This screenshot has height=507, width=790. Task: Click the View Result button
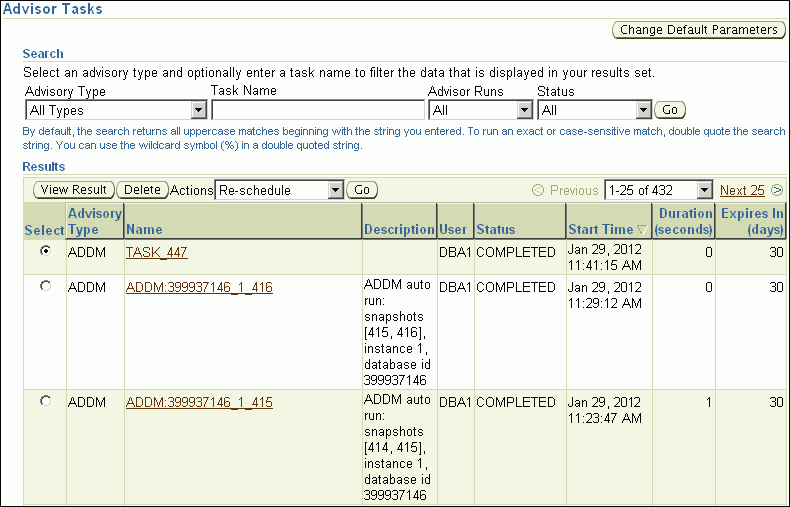coord(74,190)
